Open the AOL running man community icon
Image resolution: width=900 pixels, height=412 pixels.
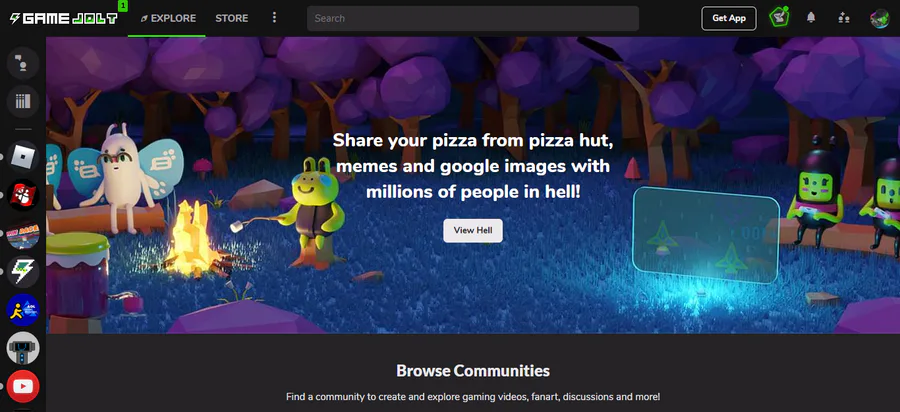23,310
